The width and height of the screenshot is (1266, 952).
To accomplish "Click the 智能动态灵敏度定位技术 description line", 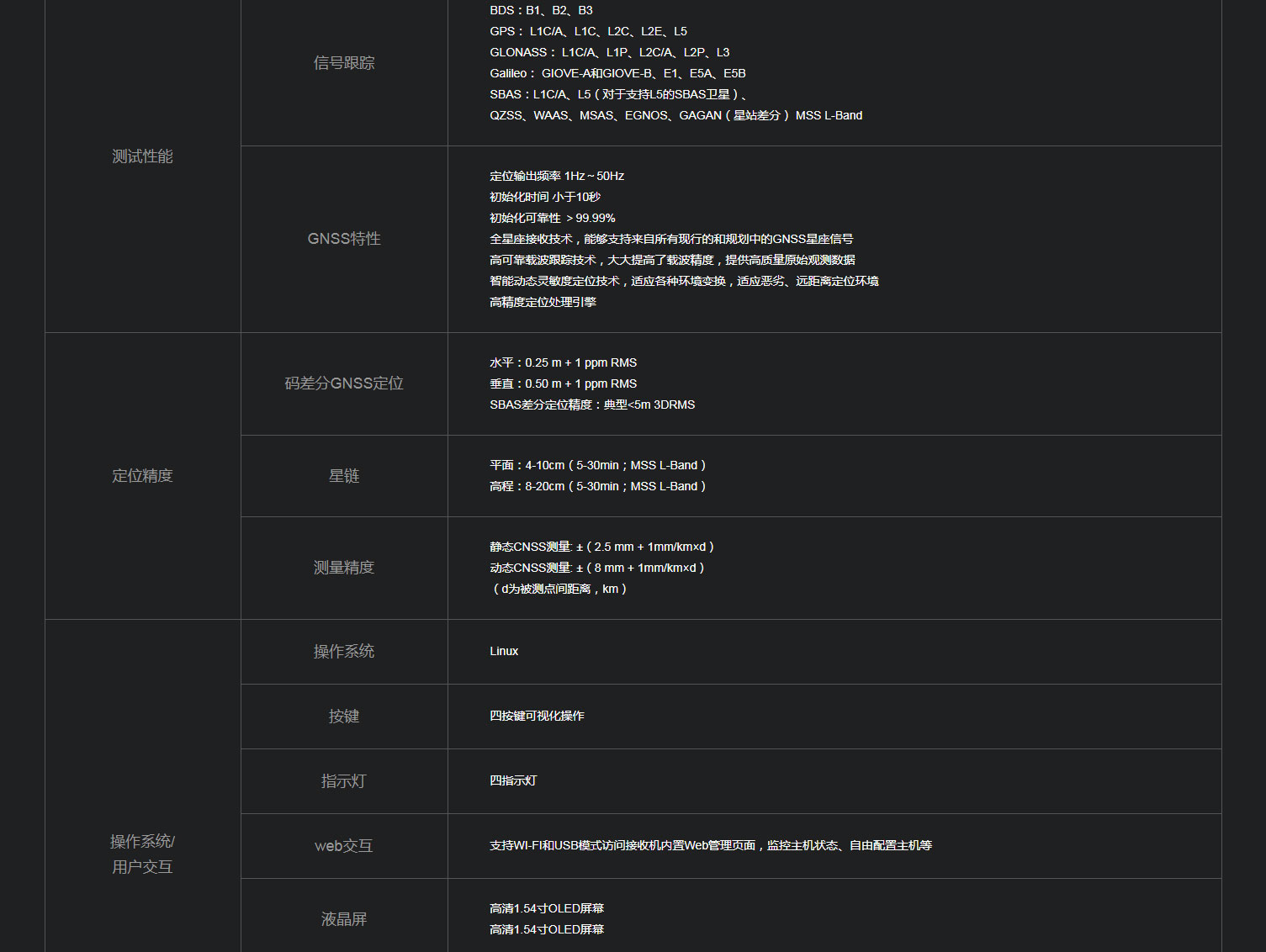I will click(684, 281).
